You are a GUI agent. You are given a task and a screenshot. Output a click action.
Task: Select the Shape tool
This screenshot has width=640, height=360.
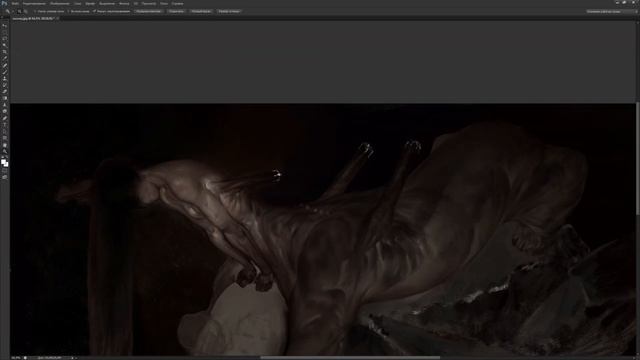pyautogui.click(x=4, y=138)
